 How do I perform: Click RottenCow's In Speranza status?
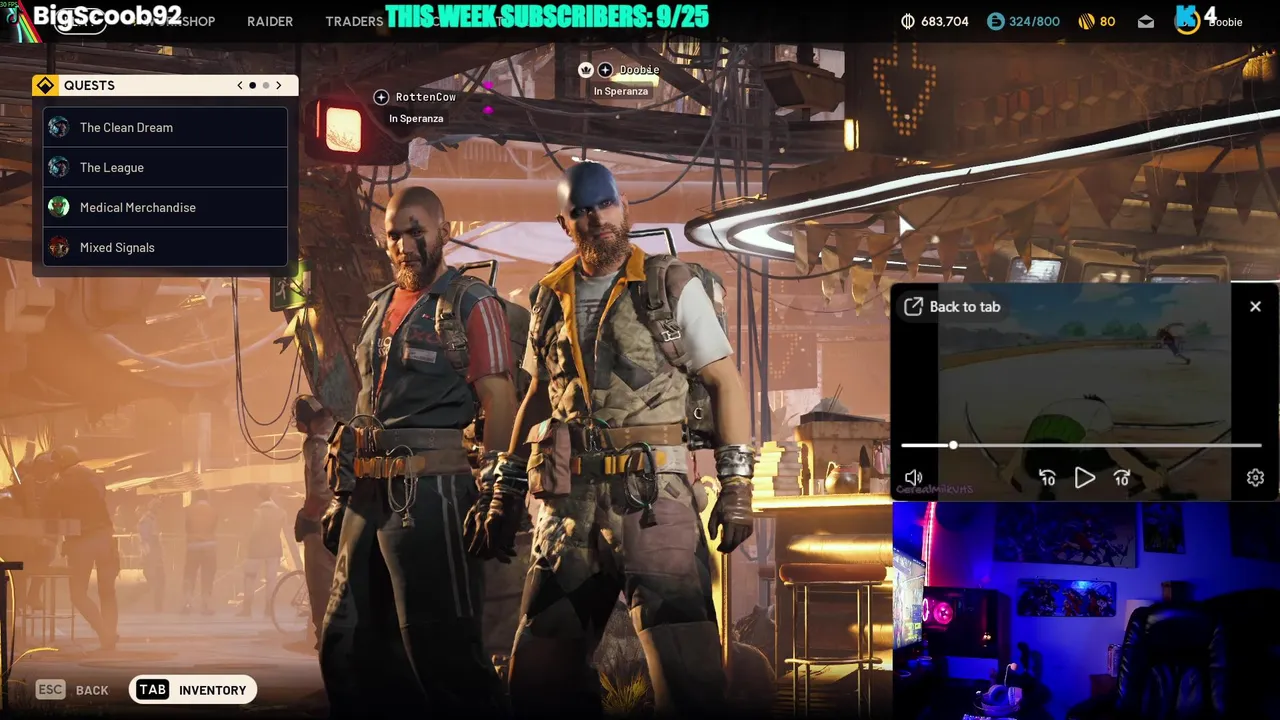coord(416,118)
